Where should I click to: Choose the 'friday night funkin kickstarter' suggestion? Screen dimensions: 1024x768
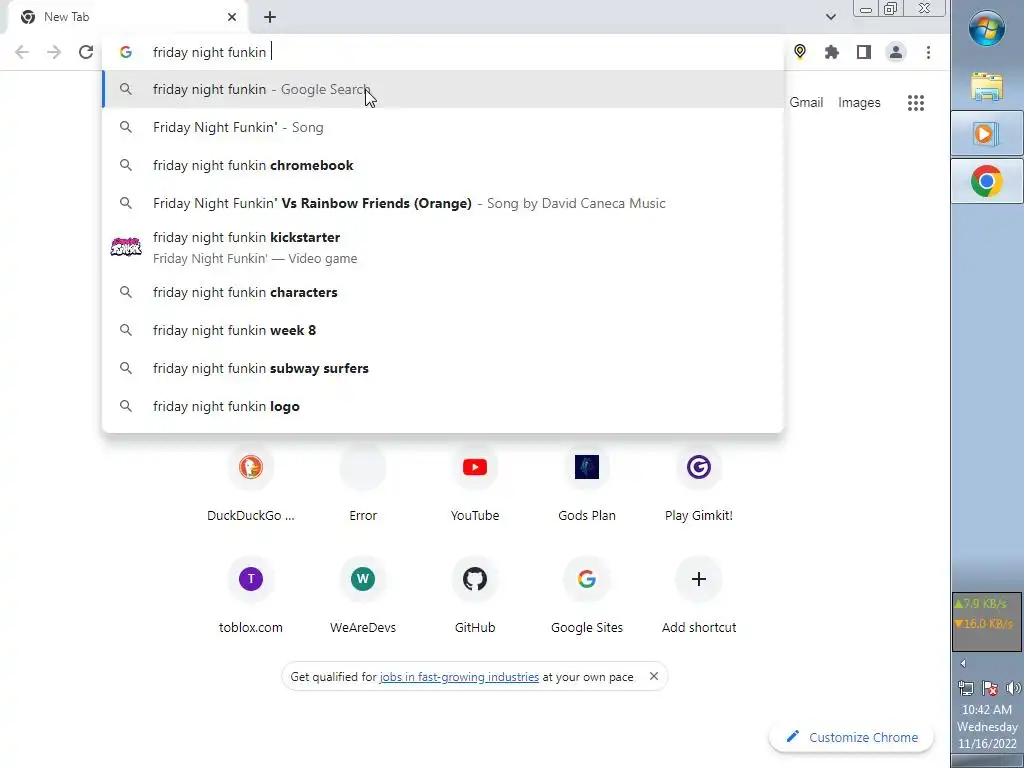tap(443, 248)
